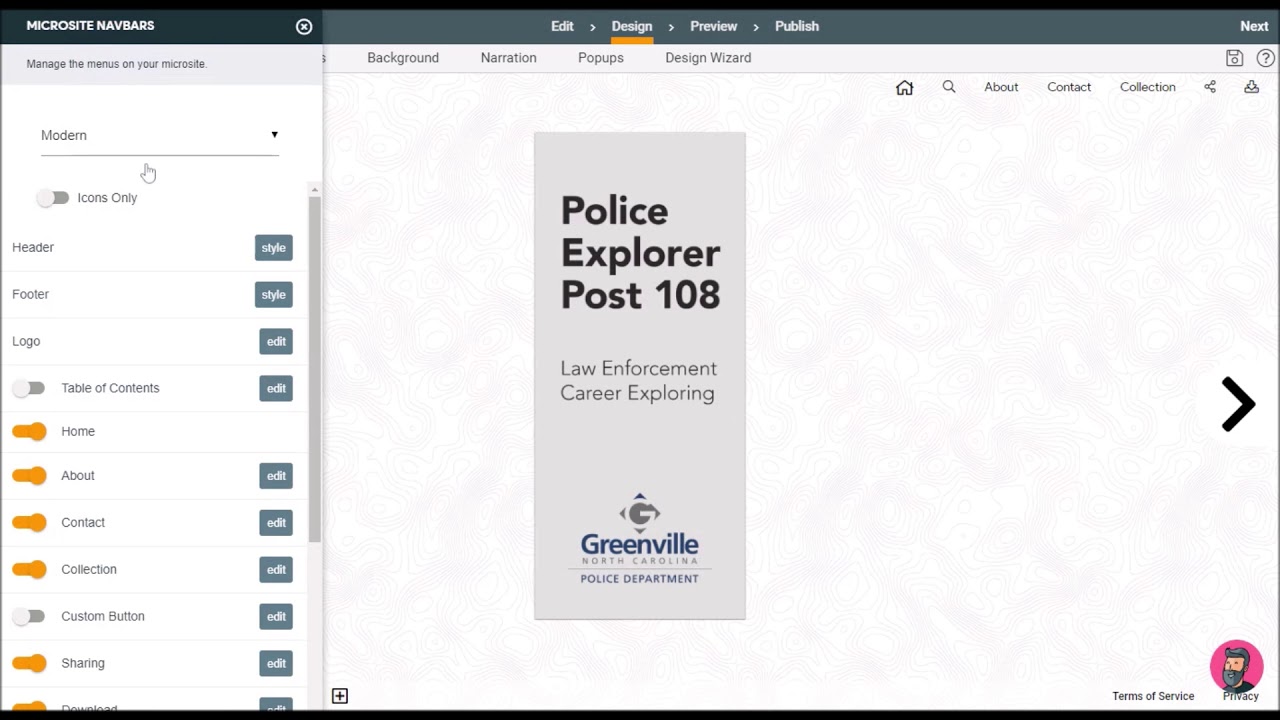Go to next page with right arrow

(x=1238, y=404)
